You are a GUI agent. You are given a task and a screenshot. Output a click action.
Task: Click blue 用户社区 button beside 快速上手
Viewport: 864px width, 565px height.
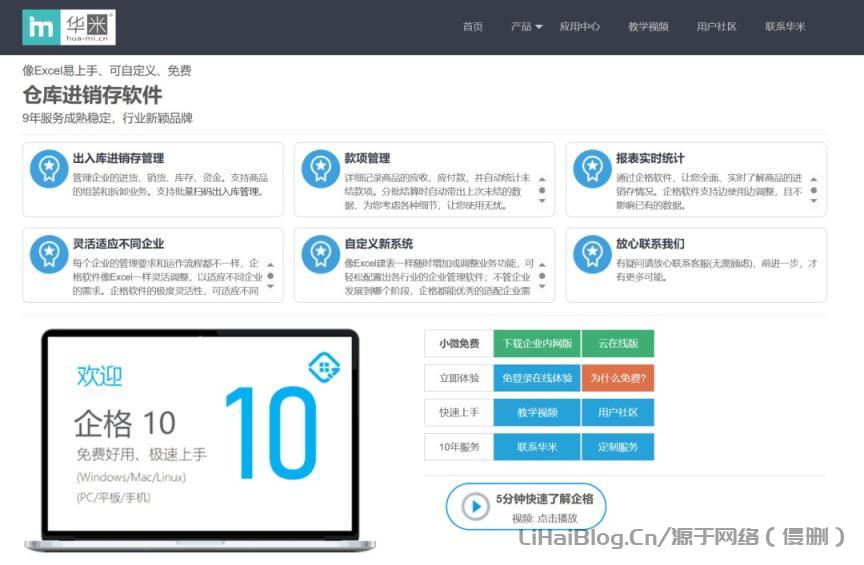coord(618,412)
